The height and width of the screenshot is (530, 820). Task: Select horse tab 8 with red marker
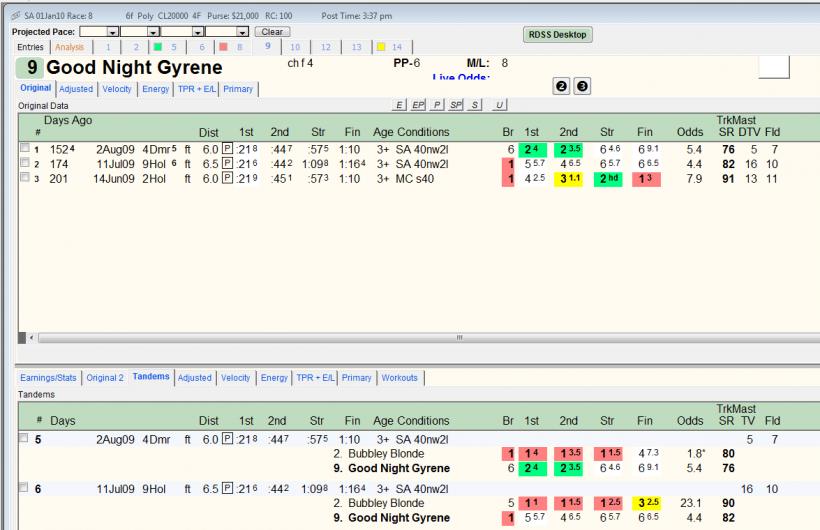coord(232,47)
